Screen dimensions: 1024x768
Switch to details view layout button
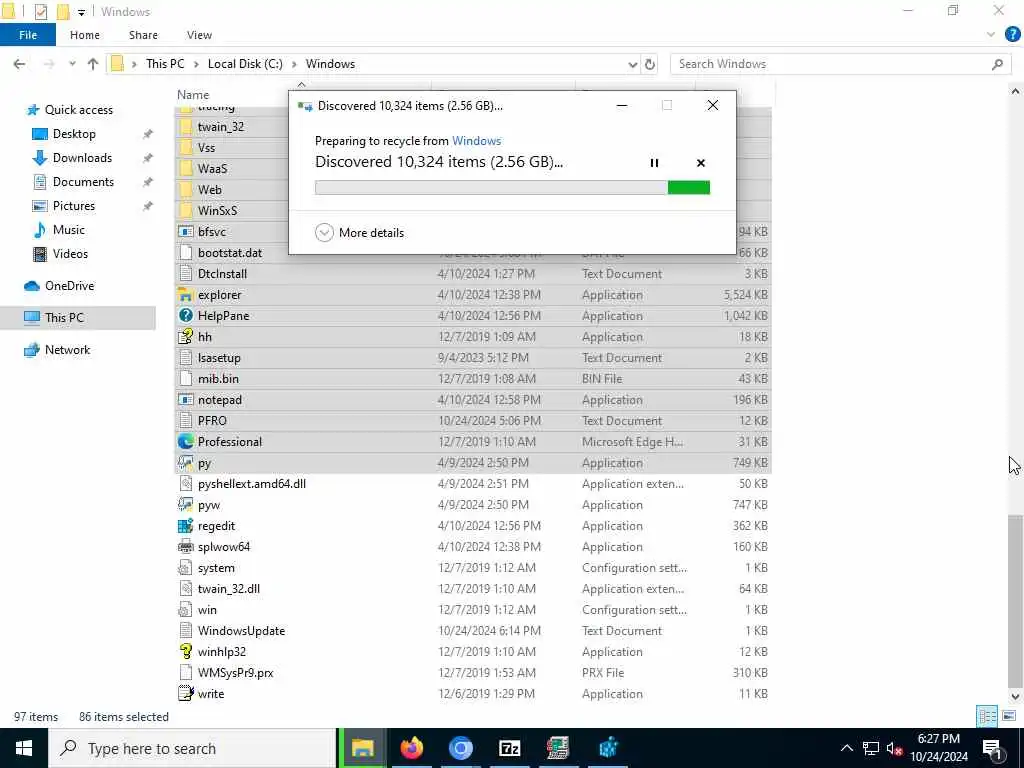(987, 716)
